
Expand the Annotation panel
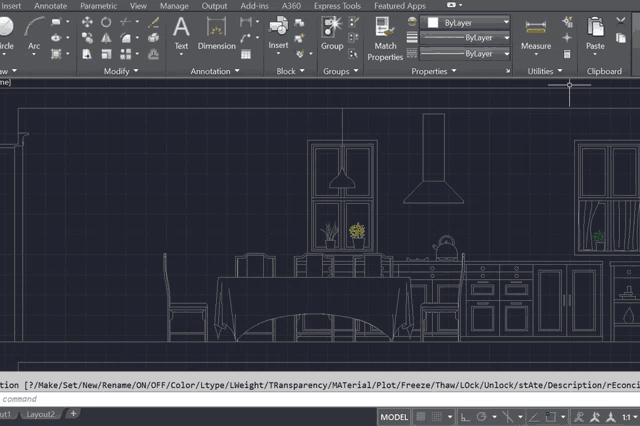click(215, 71)
